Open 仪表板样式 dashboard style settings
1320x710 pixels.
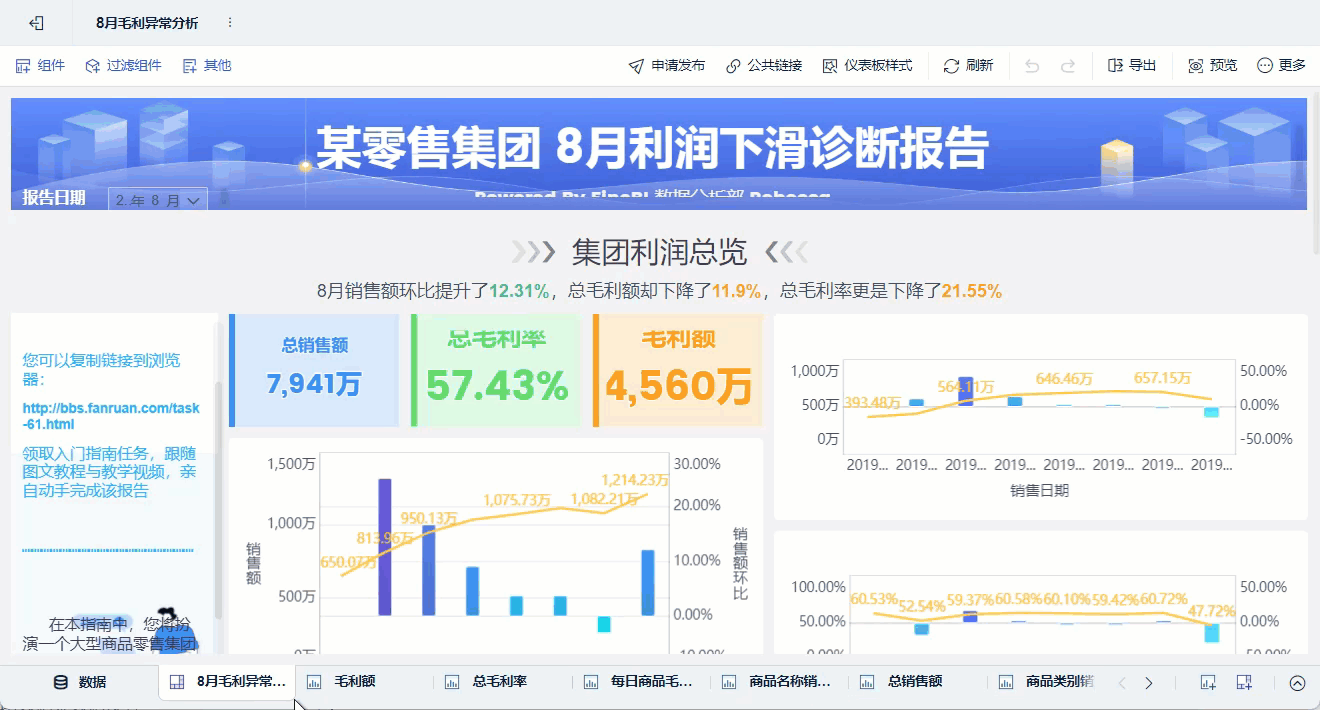click(x=868, y=65)
